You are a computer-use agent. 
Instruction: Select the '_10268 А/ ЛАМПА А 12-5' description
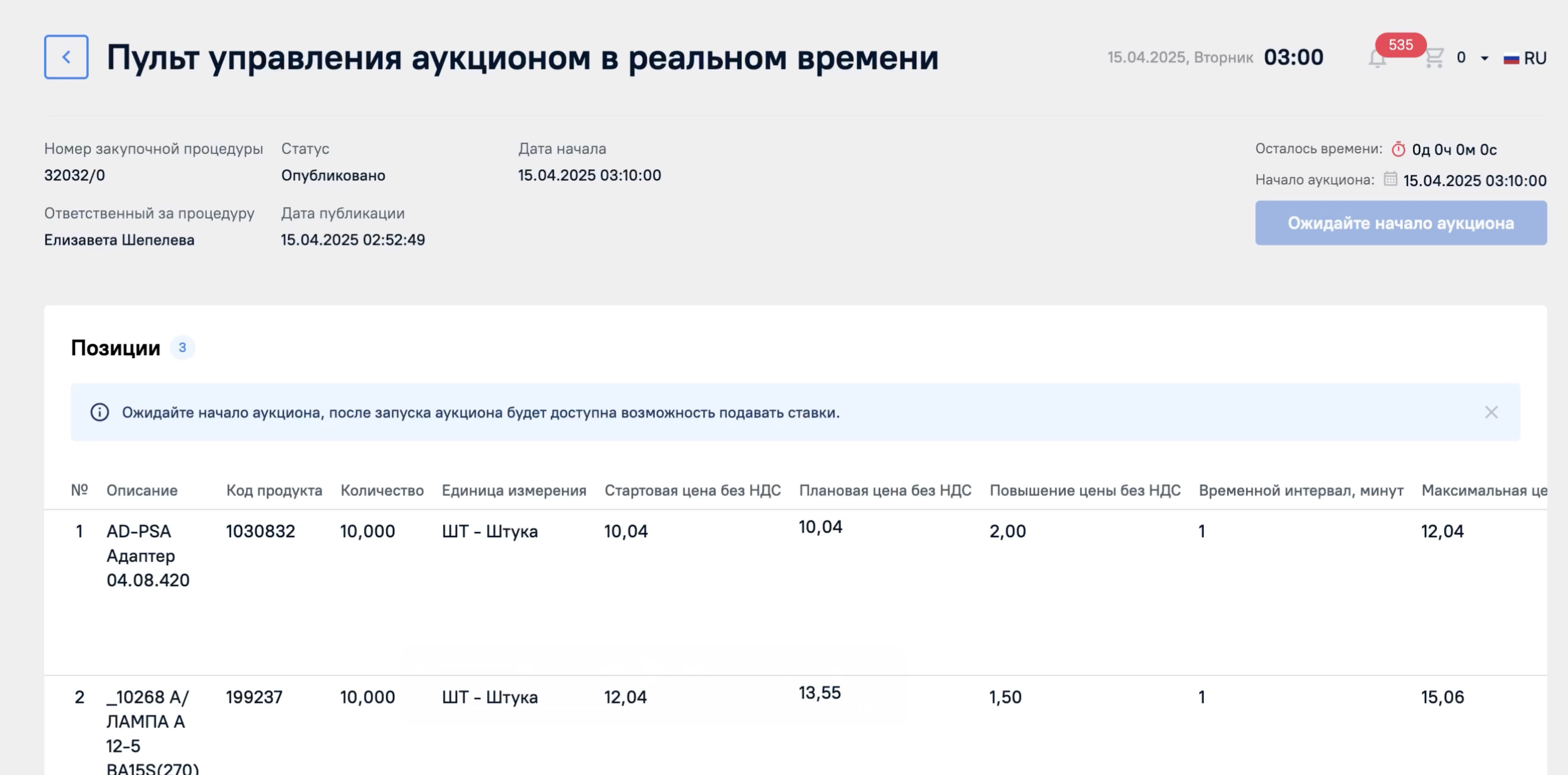coord(152,732)
